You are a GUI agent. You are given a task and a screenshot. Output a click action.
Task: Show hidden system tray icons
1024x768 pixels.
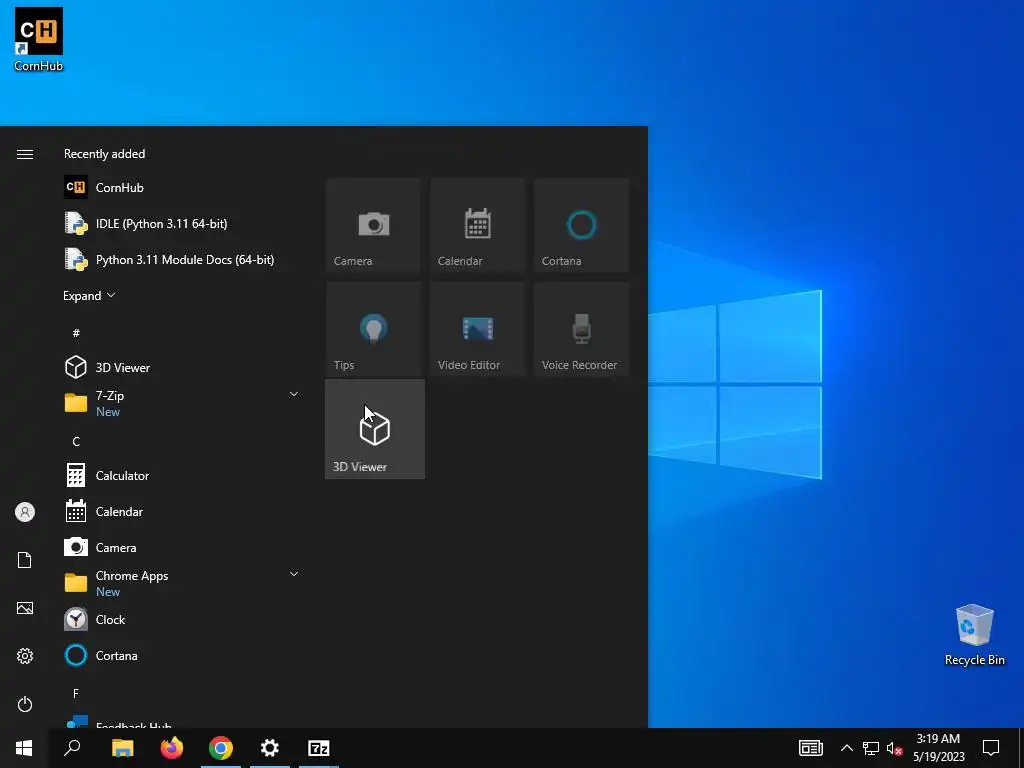click(x=846, y=748)
